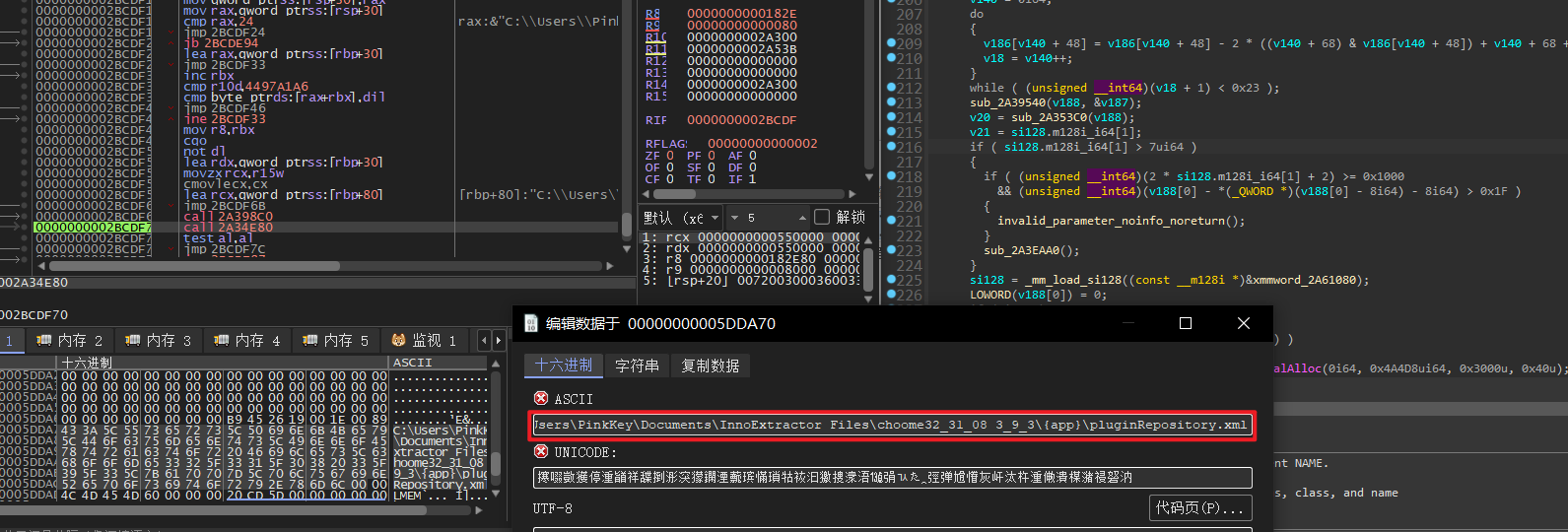Toggle breakpoint dot on IDA line 216
Screen dimensions: 1568x532
point(891,147)
